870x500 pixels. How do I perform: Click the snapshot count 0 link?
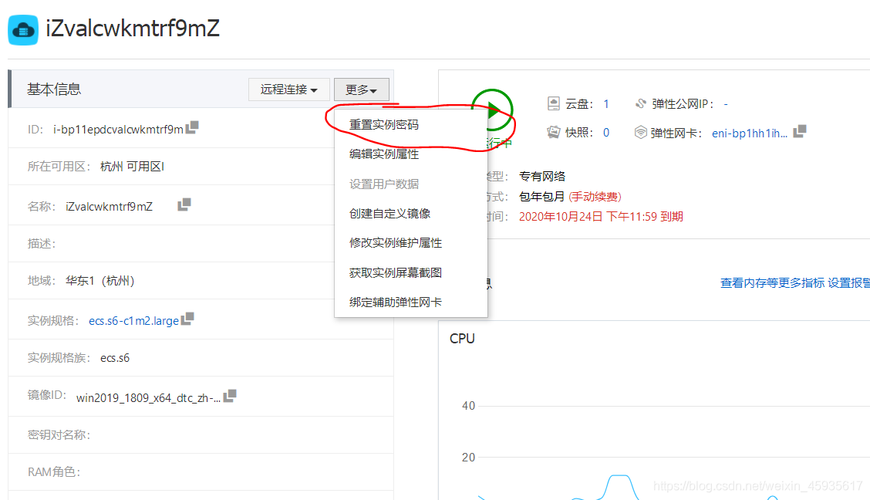tap(606, 133)
